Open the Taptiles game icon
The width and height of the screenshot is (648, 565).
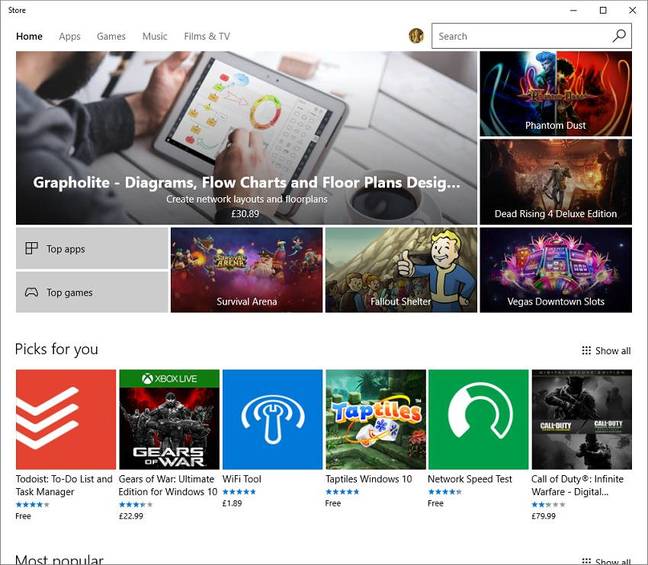coord(376,419)
